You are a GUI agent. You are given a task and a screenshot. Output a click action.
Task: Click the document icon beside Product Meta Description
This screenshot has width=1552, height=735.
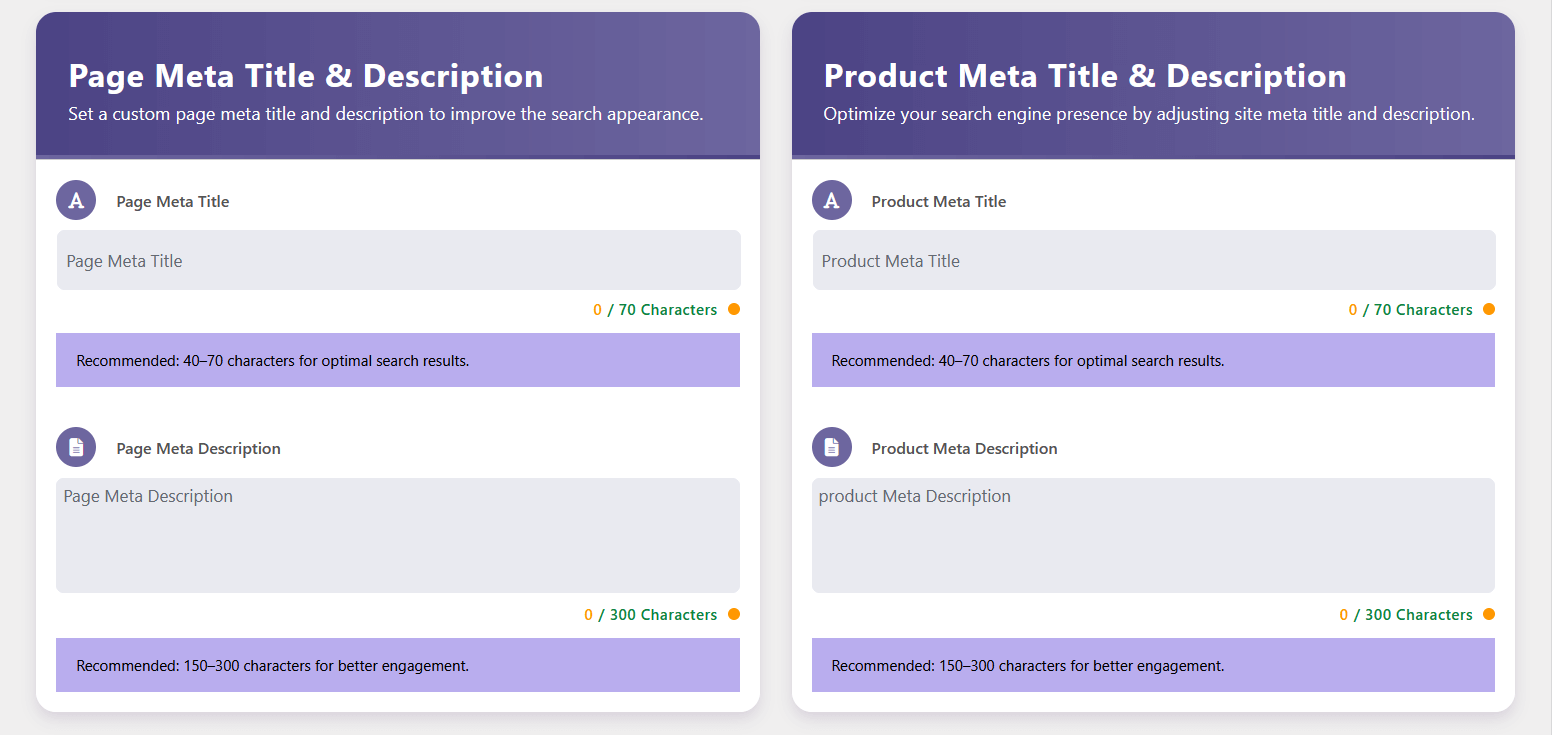click(x=831, y=447)
